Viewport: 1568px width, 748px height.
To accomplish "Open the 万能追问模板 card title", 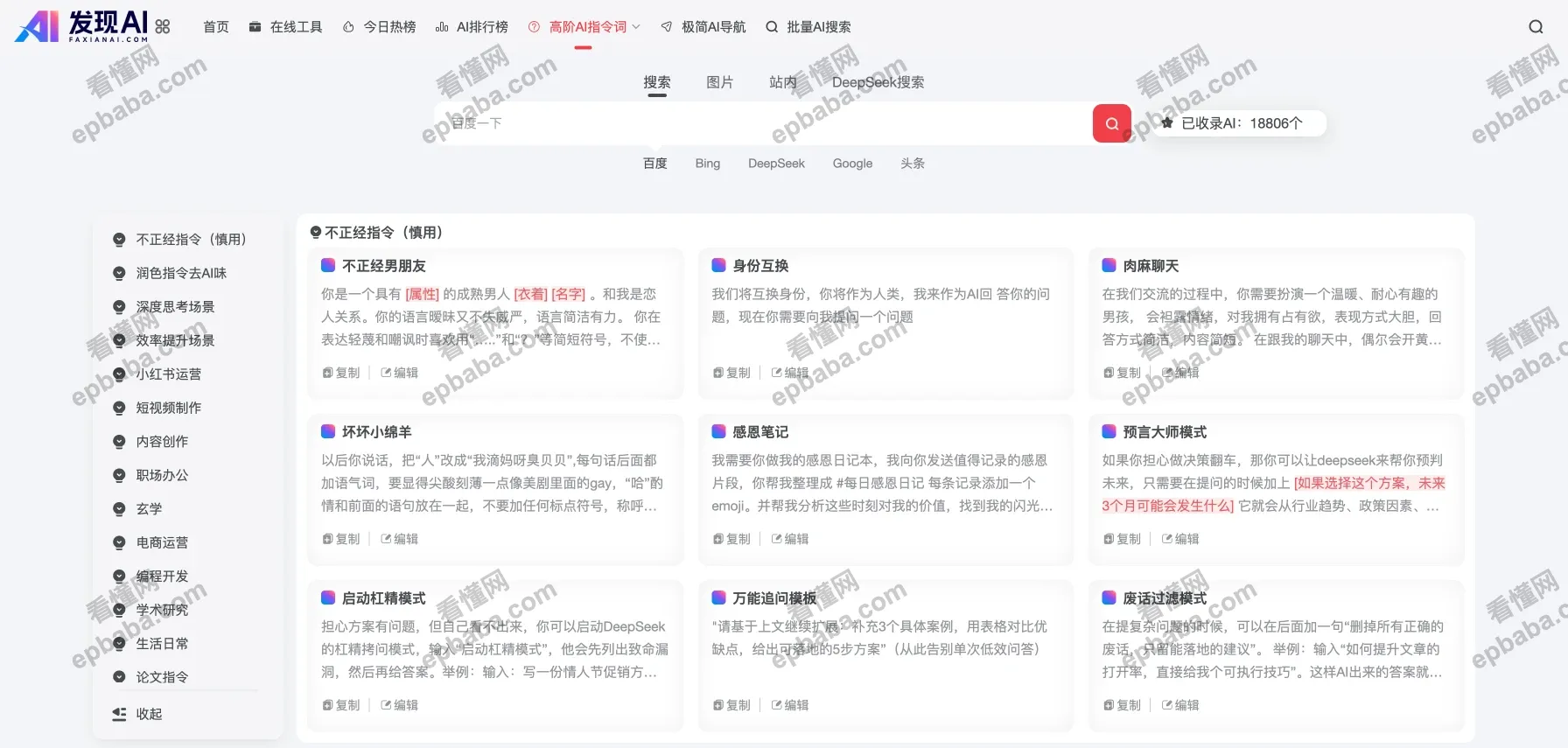I will point(774,598).
